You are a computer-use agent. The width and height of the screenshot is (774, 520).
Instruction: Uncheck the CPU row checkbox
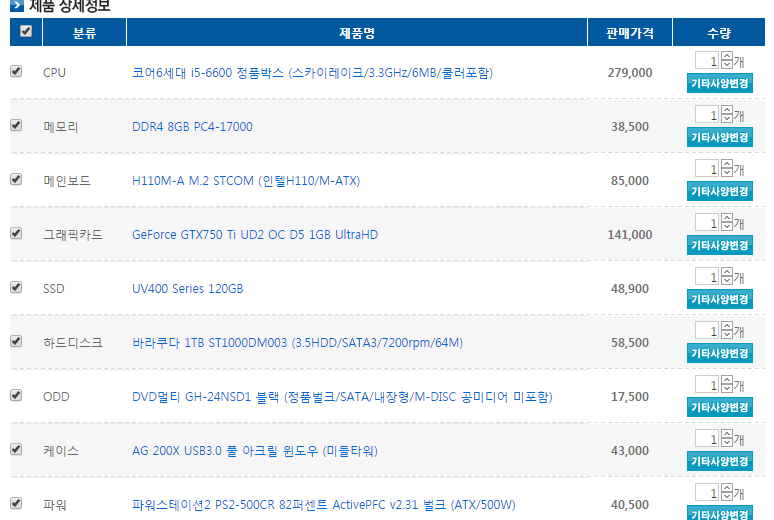tap(16, 71)
